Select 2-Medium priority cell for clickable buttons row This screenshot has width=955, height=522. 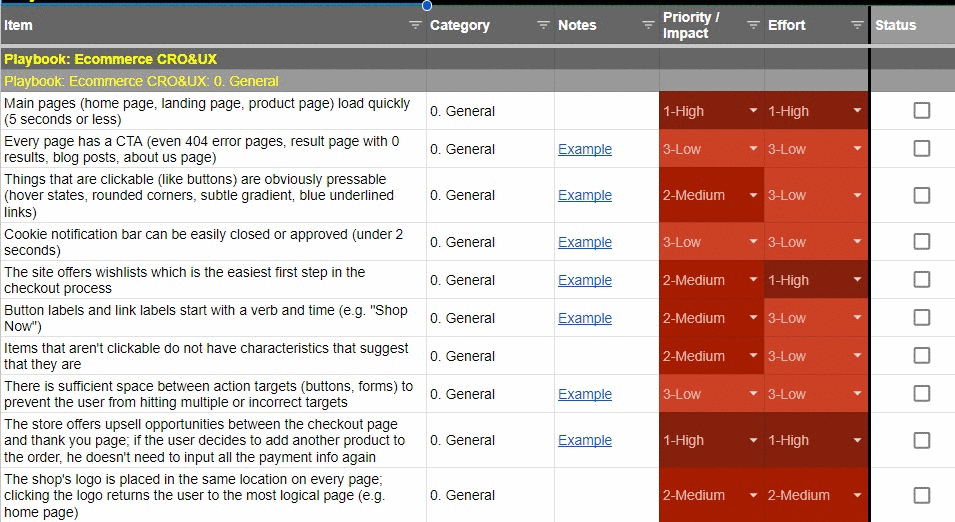click(711, 195)
